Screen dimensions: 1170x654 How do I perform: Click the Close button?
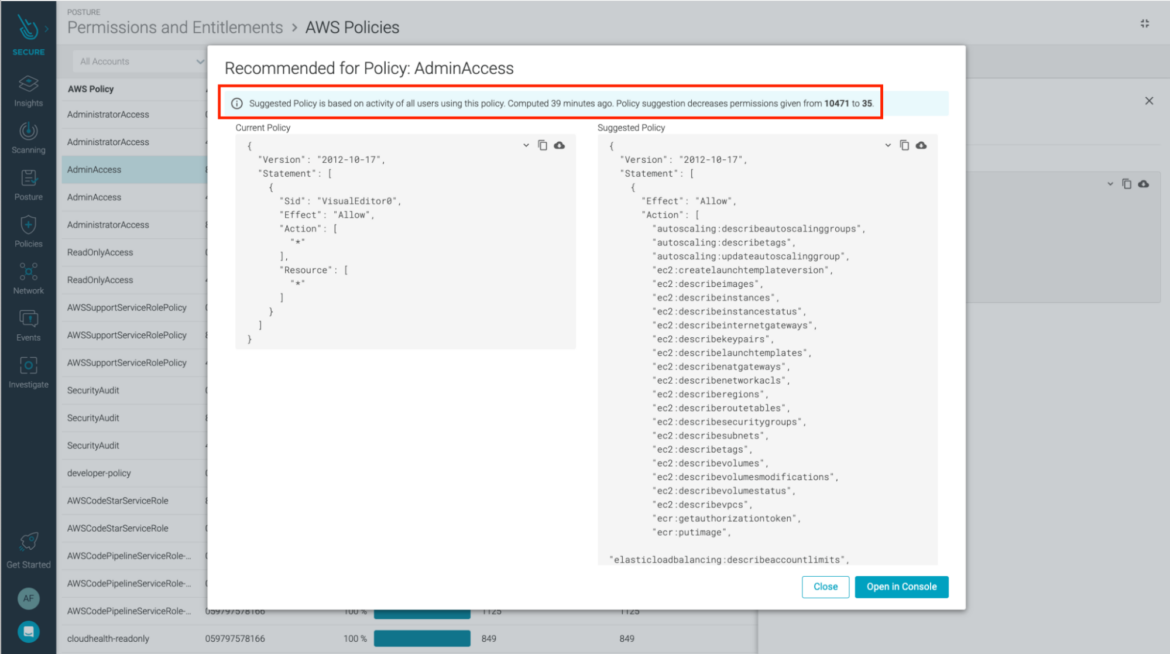825,587
